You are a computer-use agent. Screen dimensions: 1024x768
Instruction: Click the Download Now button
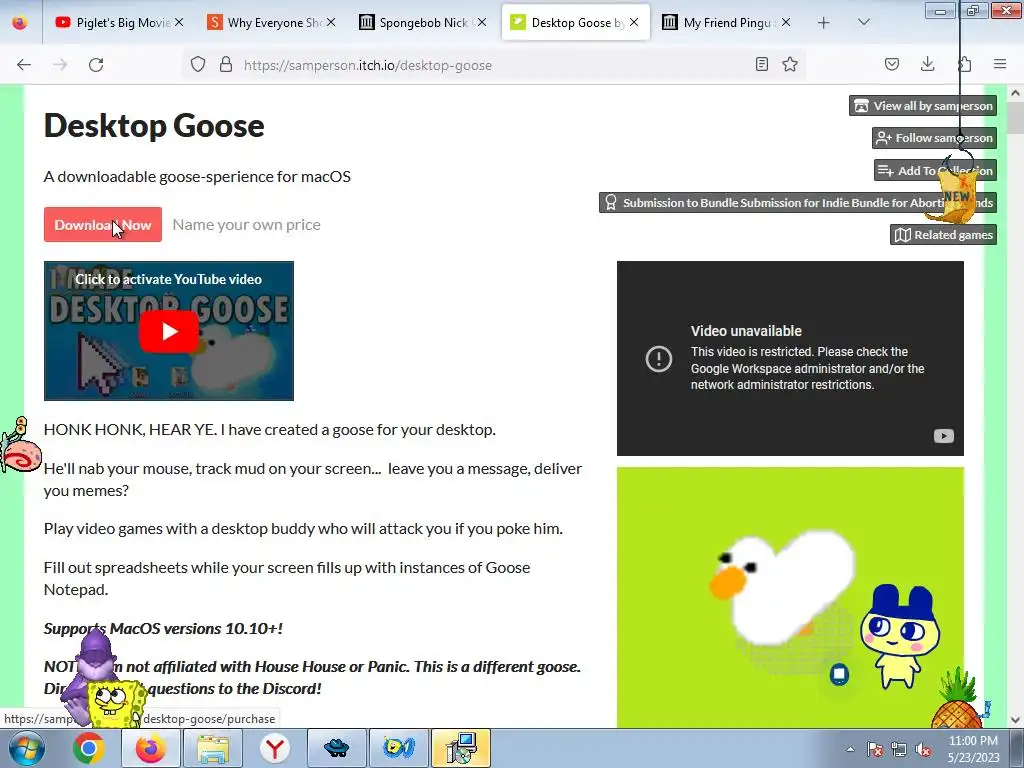(103, 225)
